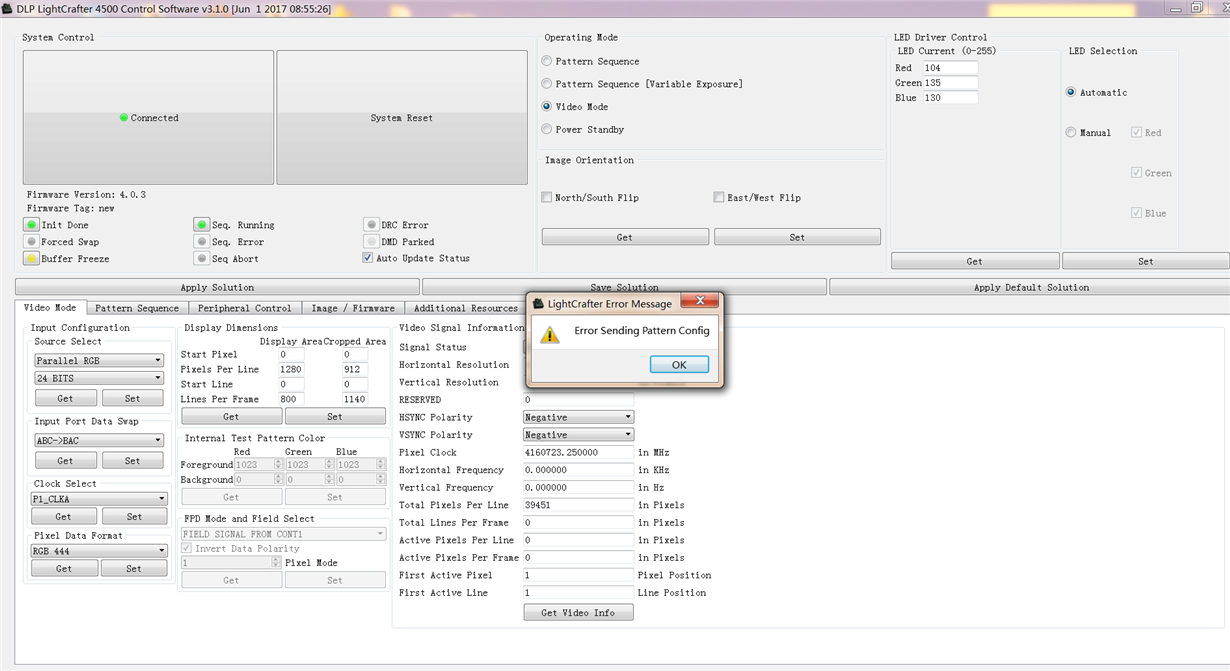The image size is (1230, 671).
Task: Click the Seq Abort status LED
Action: 202,259
